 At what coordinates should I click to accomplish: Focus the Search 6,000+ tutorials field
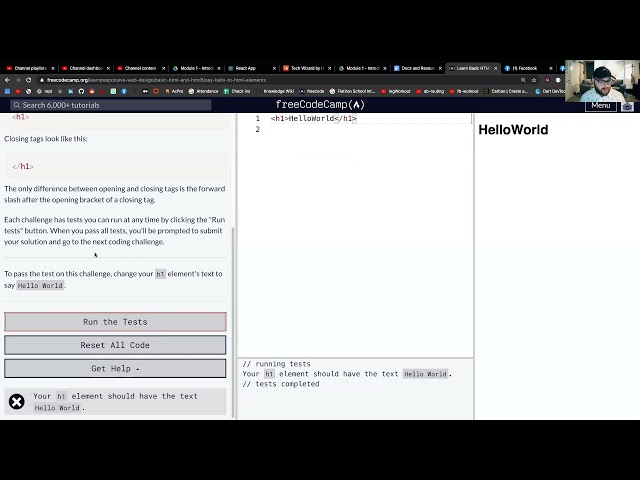(111, 105)
